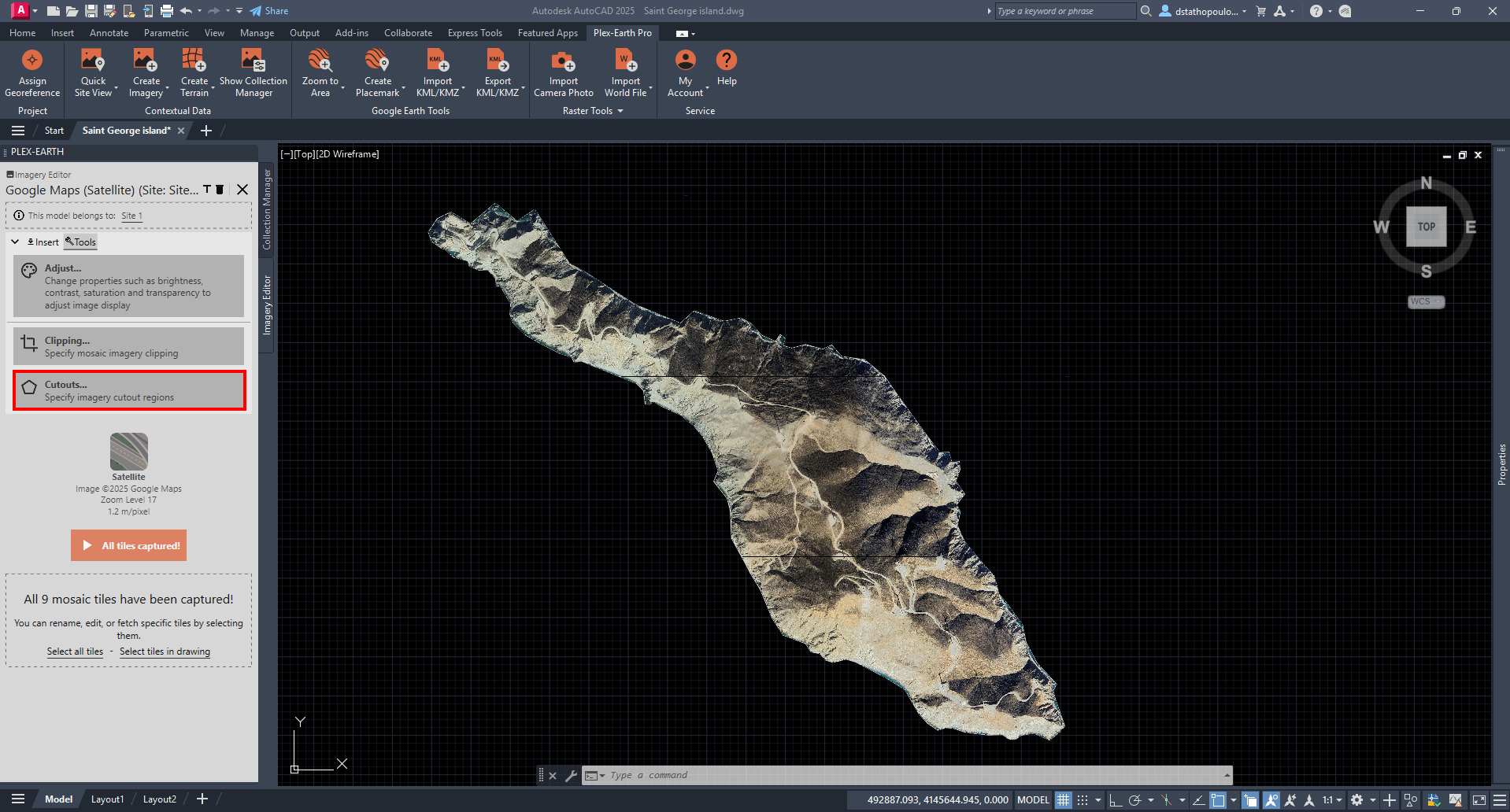
Task: Open Customize Quick Access Toolbar dropdown
Action: (239, 11)
